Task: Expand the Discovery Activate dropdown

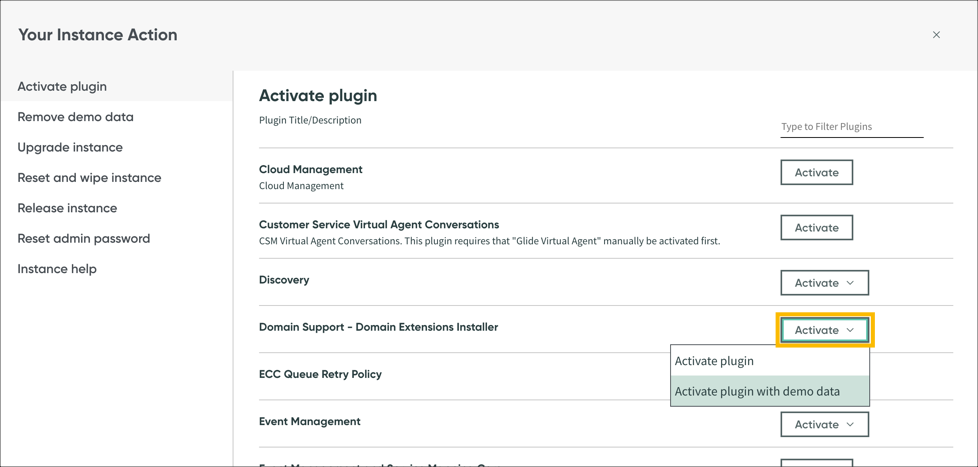Action: point(824,282)
